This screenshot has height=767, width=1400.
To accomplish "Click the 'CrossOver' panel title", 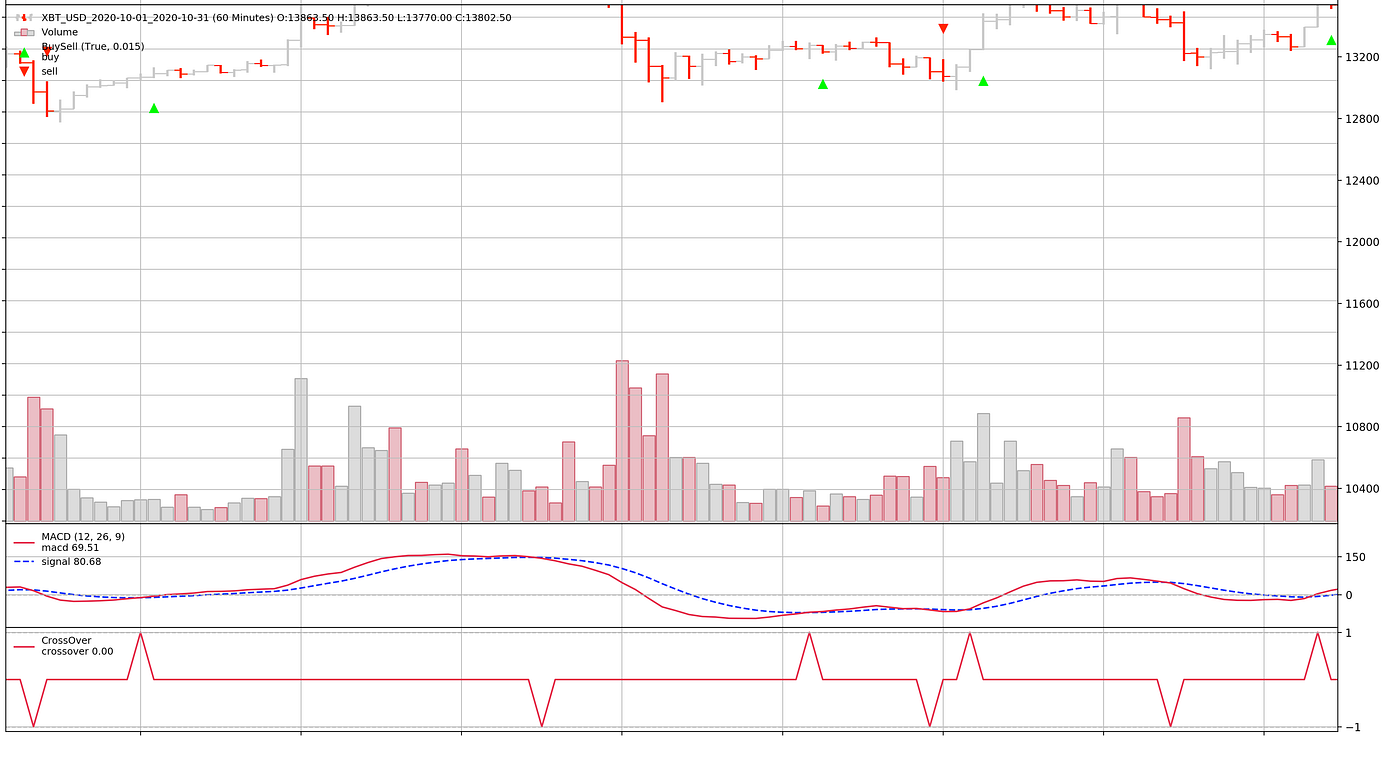I will tap(66, 640).
